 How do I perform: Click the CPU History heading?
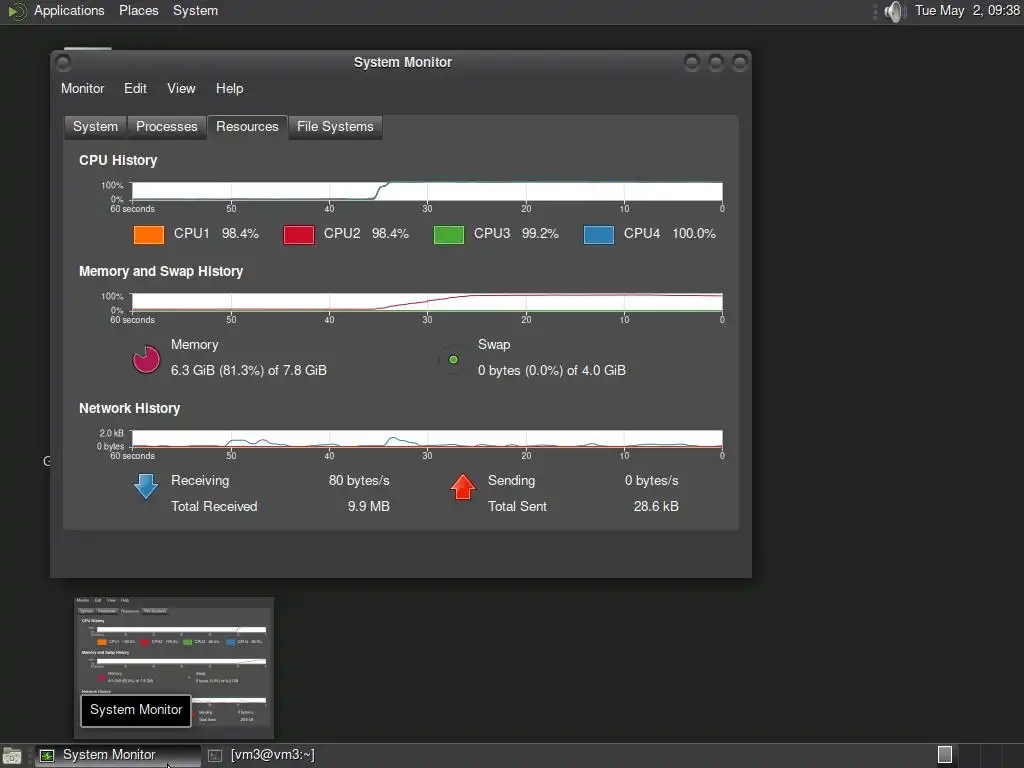(118, 161)
